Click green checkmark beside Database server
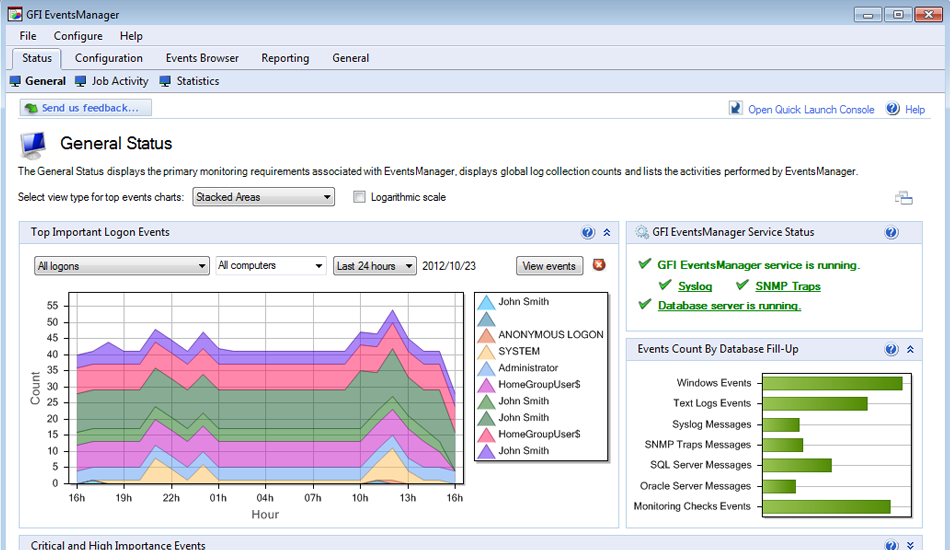 pyautogui.click(x=645, y=305)
